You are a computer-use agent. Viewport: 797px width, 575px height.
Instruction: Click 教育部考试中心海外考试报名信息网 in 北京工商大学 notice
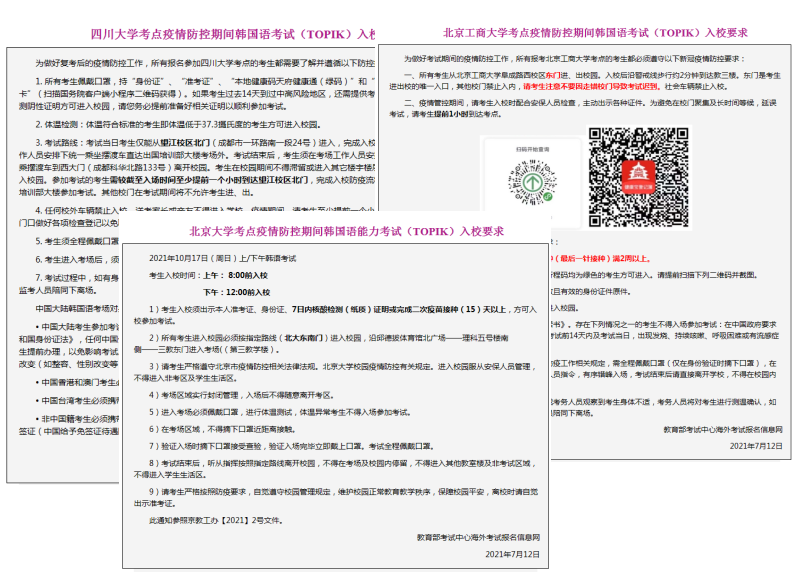(723, 430)
